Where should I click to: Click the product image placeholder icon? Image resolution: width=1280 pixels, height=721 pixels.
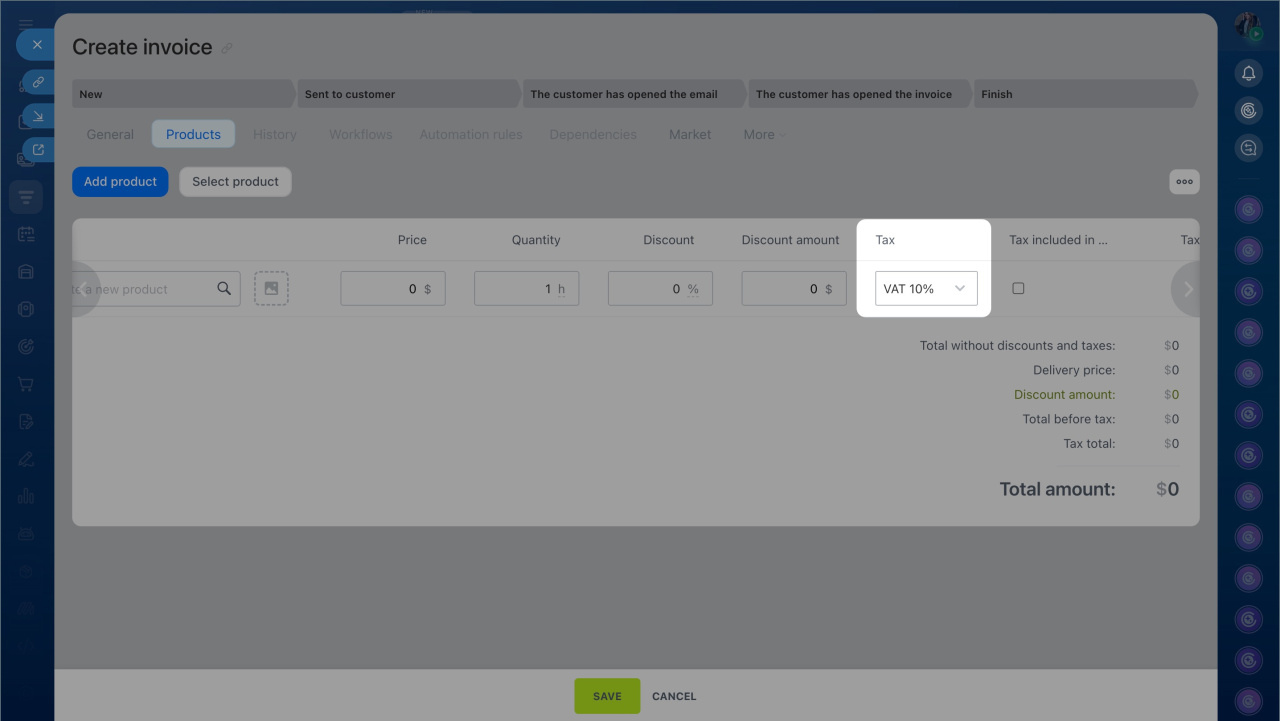[x=271, y=289]
